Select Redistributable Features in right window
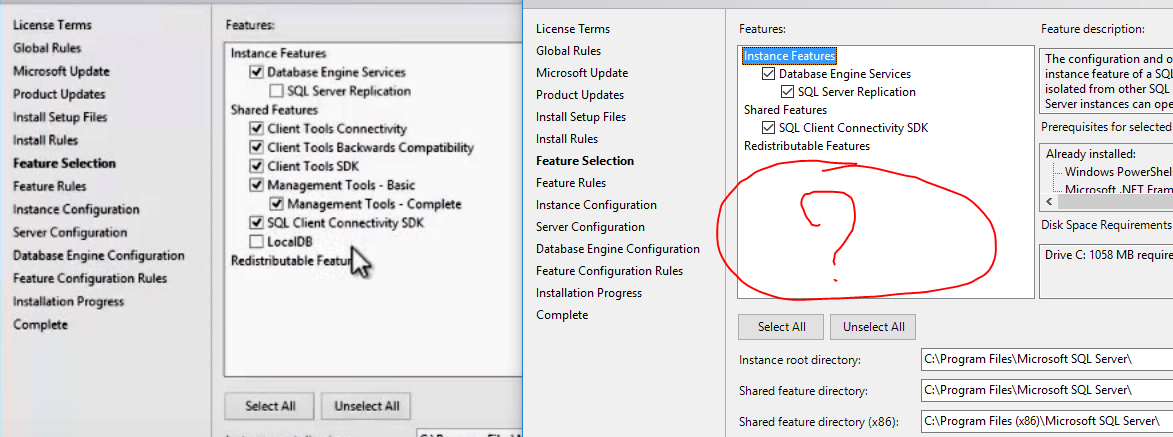 806,146
